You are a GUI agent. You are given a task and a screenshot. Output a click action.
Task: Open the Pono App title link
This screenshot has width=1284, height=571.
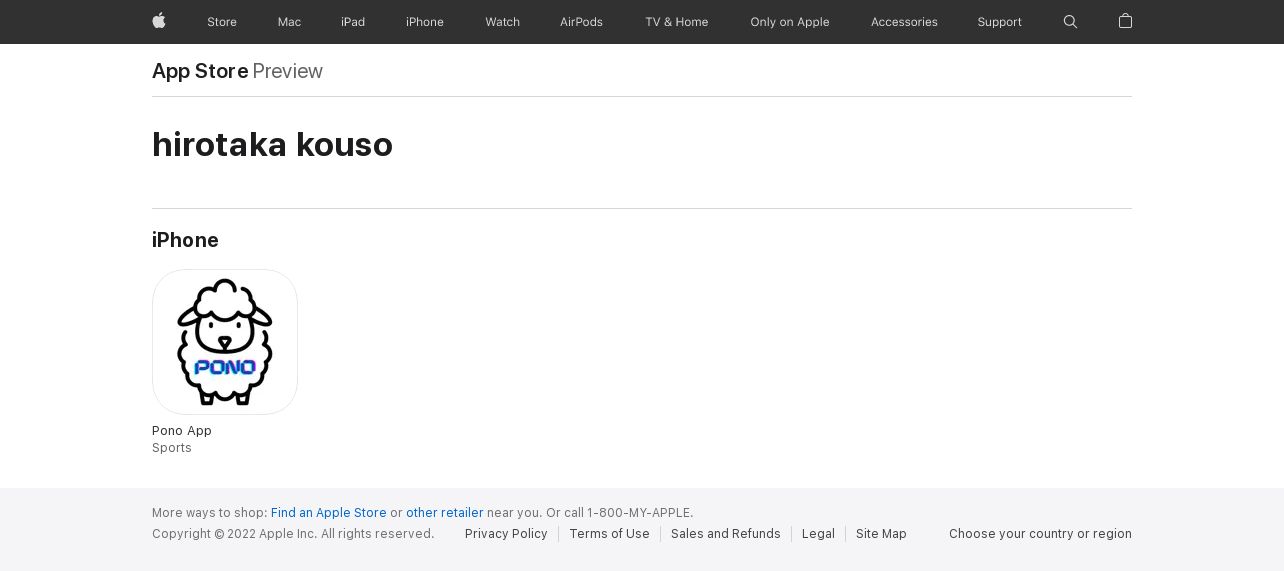tap(182, 431)
